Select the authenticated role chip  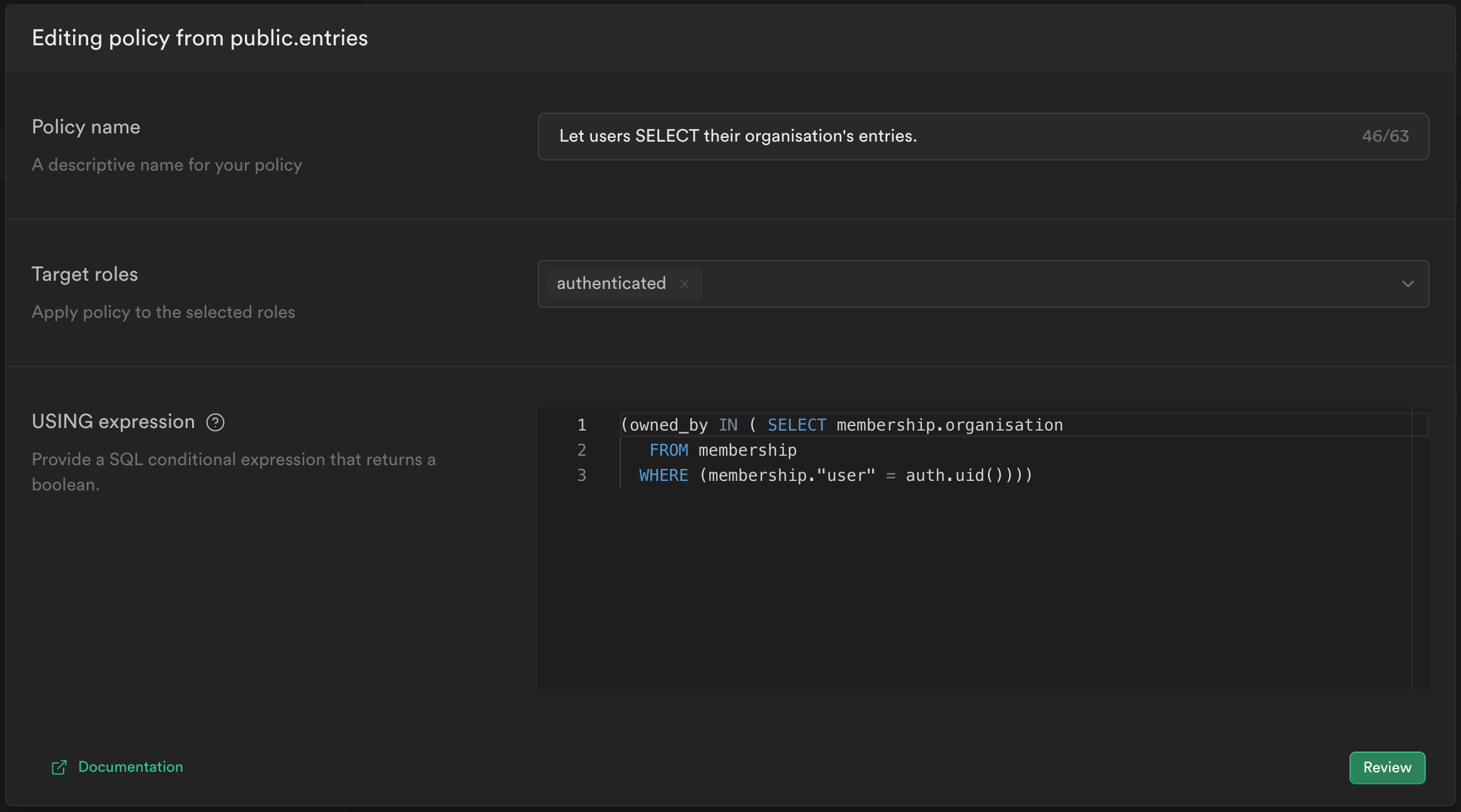coord(611,283)
